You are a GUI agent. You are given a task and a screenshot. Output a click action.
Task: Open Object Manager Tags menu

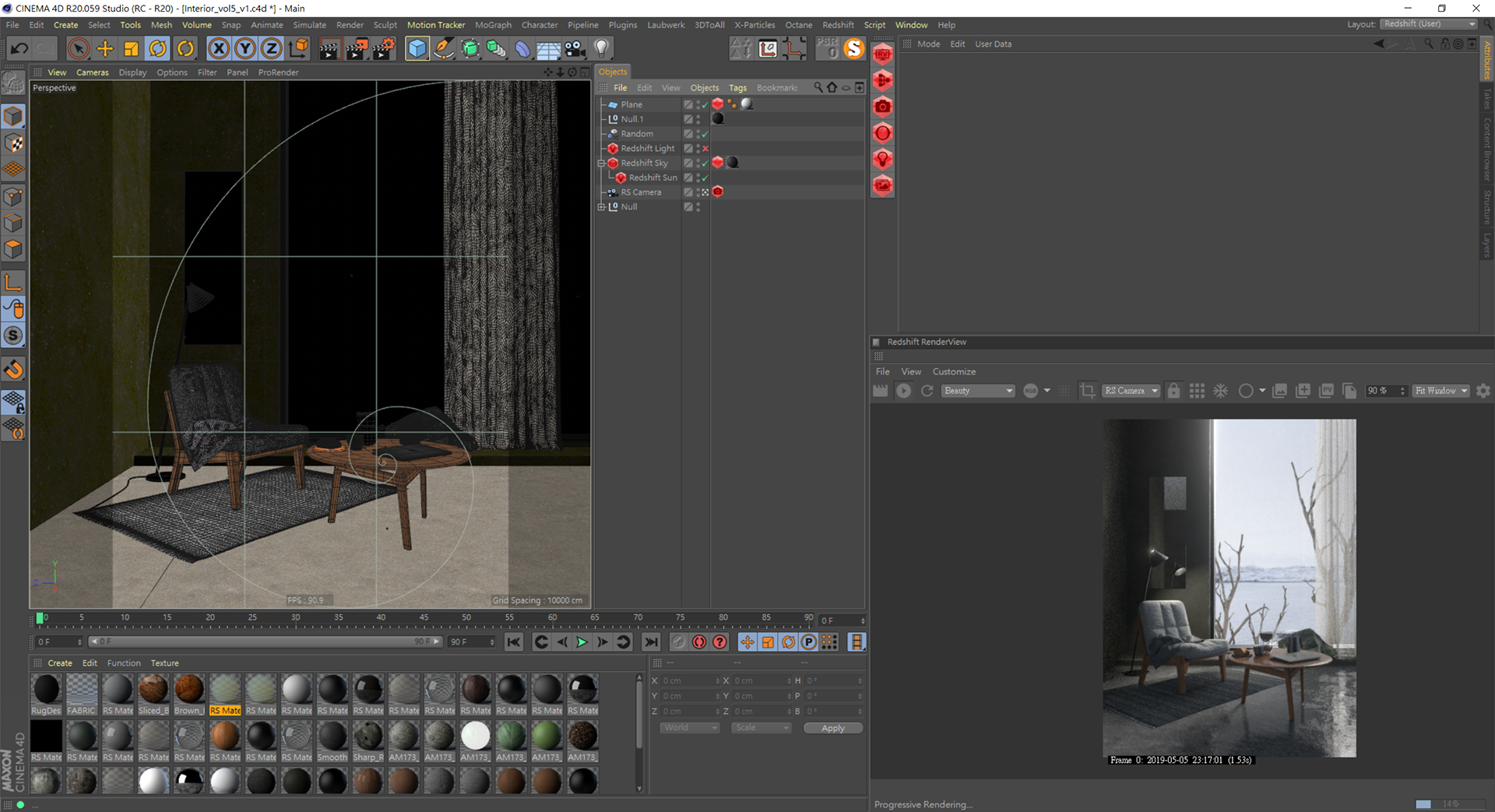tap(737, 88)
